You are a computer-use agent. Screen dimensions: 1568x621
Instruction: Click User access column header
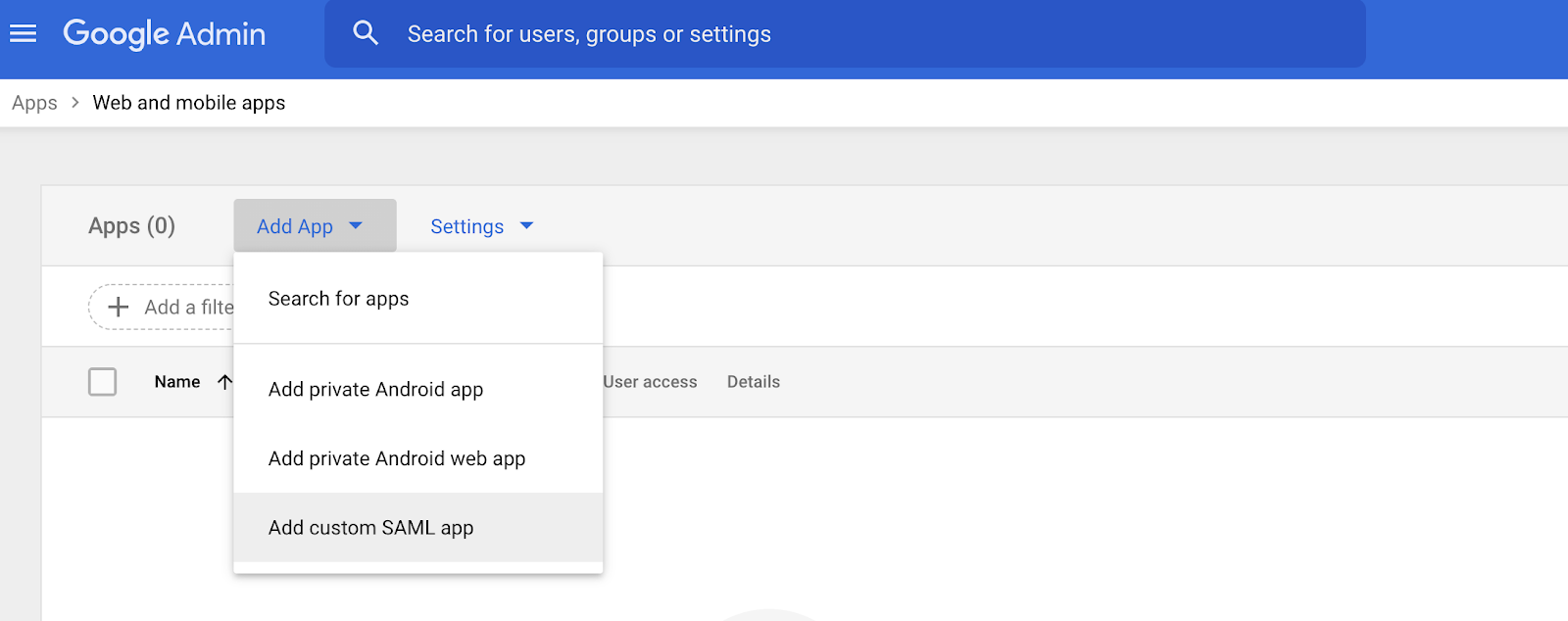tap(650, 382)
